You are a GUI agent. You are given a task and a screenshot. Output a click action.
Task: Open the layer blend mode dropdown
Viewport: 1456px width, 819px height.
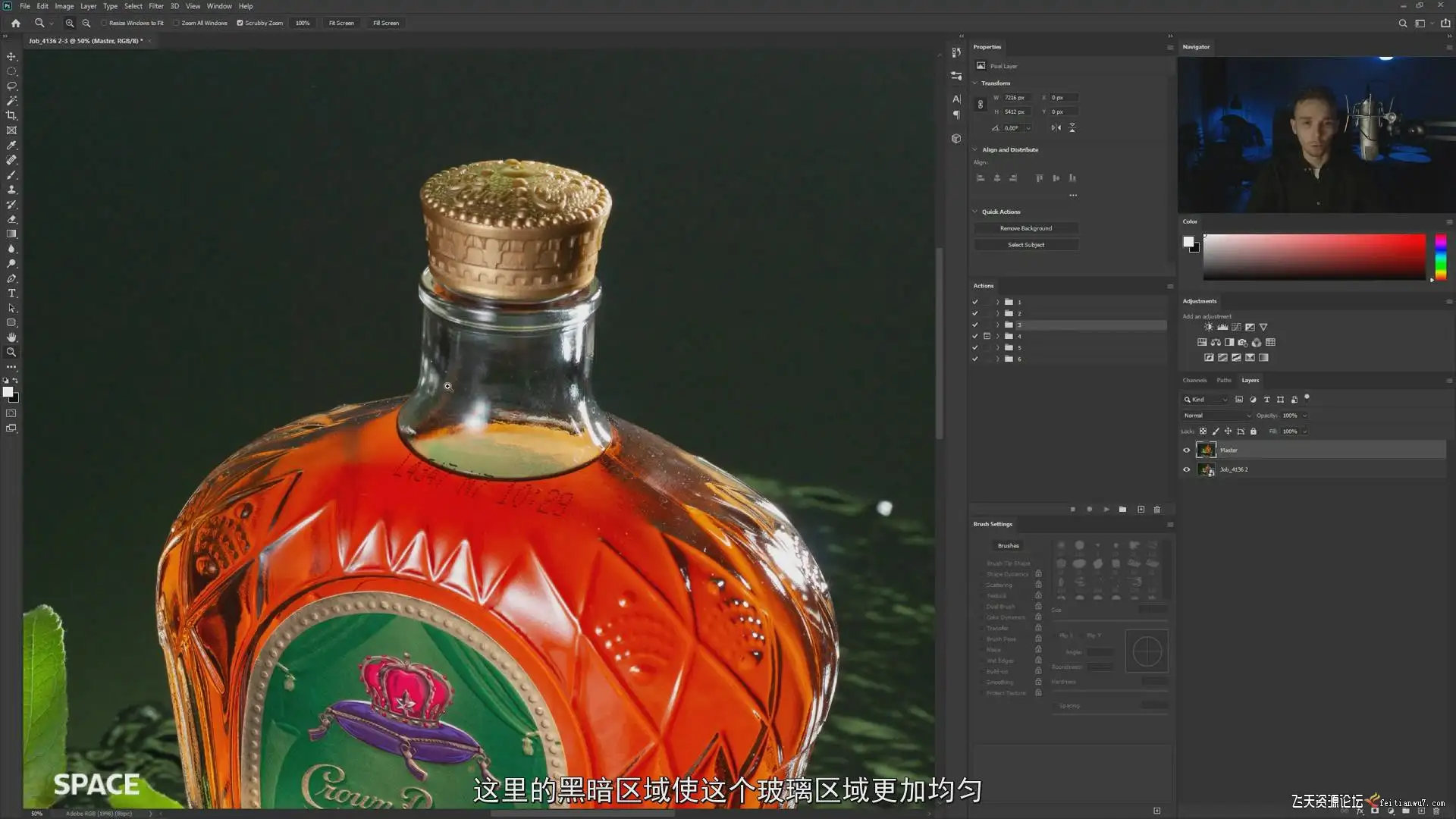[x=1216, y=416]
